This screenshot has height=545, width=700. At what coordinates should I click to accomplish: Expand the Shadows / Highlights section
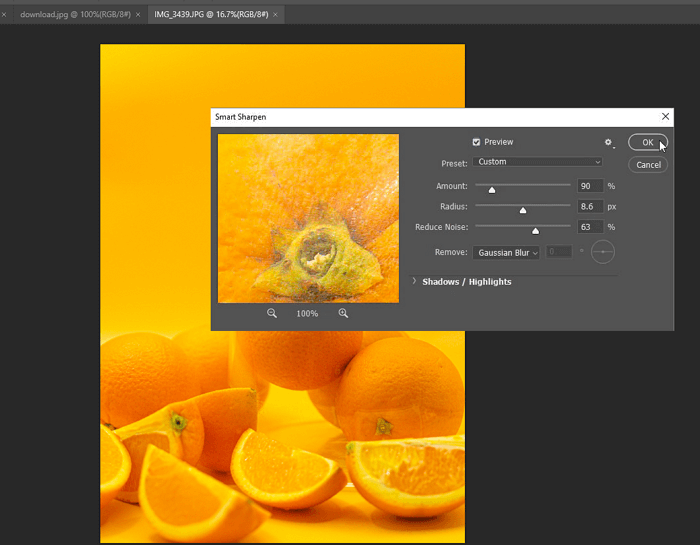pos(415,282)
